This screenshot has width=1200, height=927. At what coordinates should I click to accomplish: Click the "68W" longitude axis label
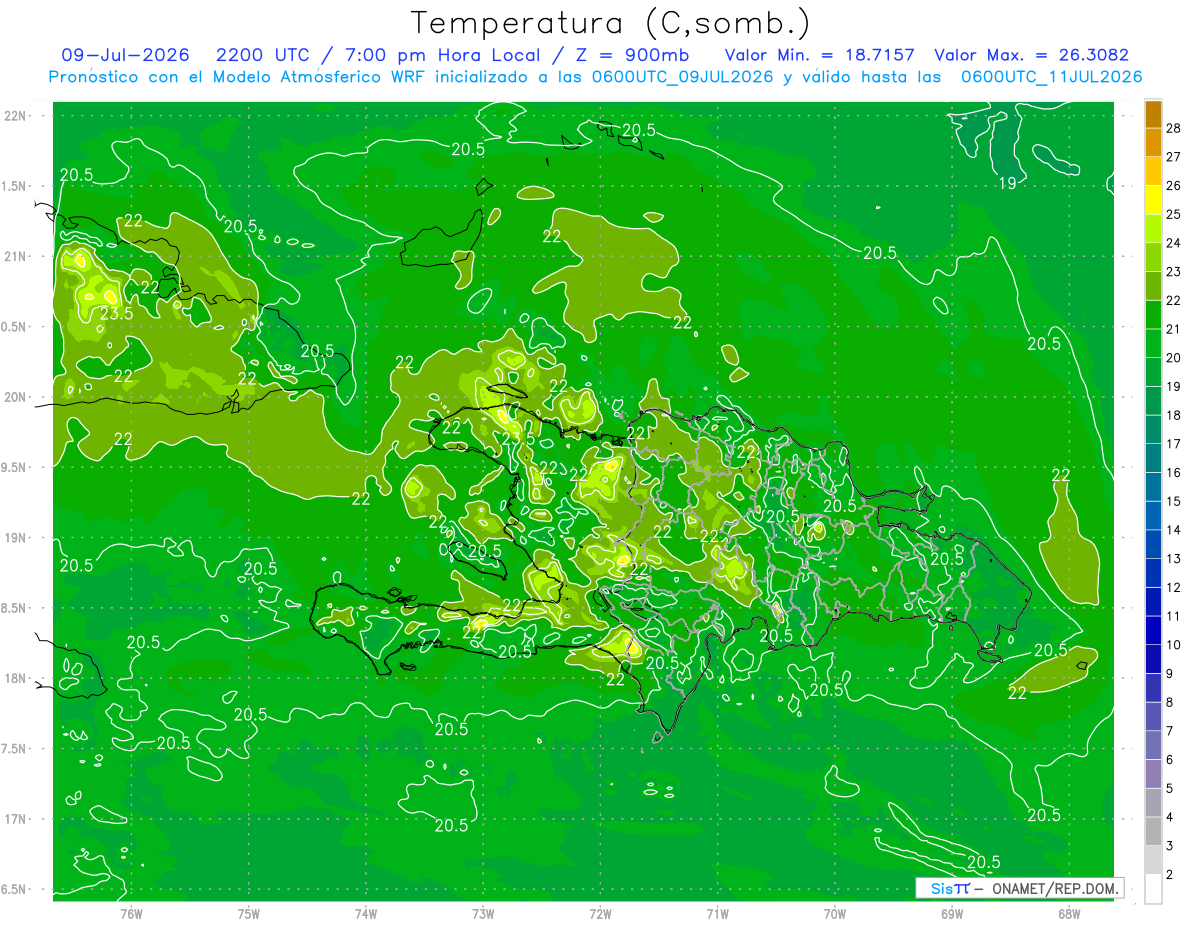point(1069,913)
